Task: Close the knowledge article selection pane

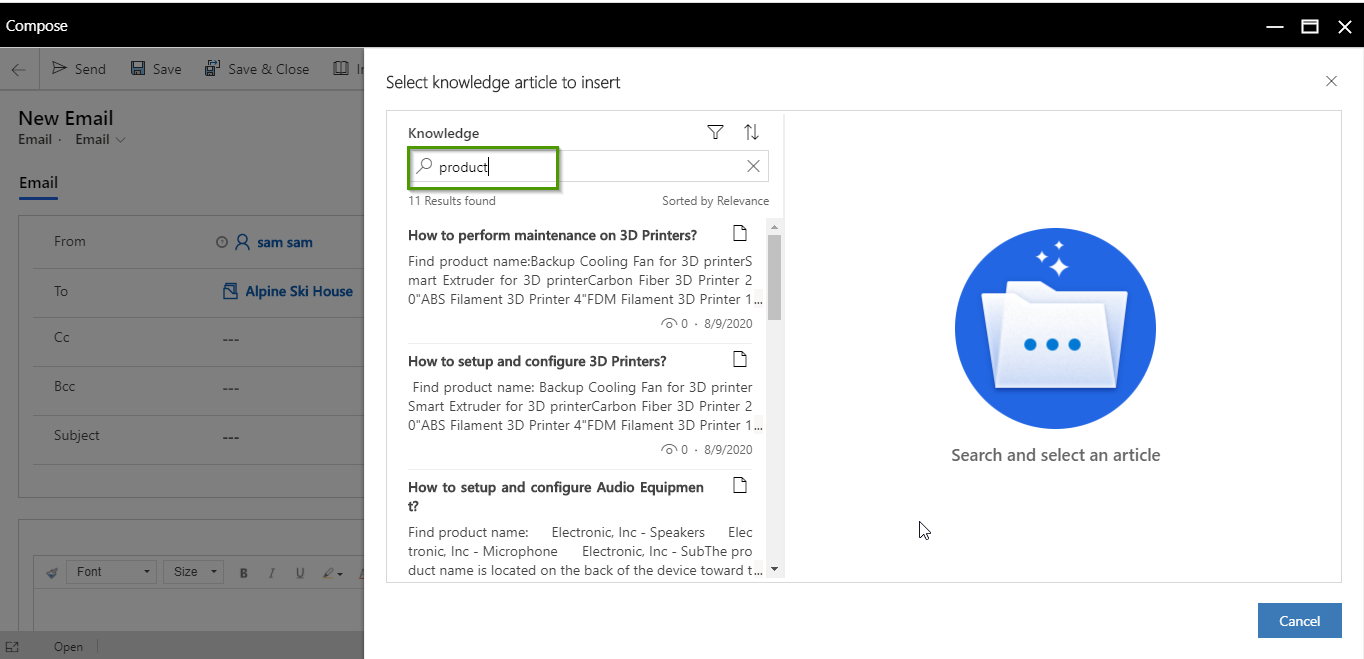Action: [x=1331, y=81]
